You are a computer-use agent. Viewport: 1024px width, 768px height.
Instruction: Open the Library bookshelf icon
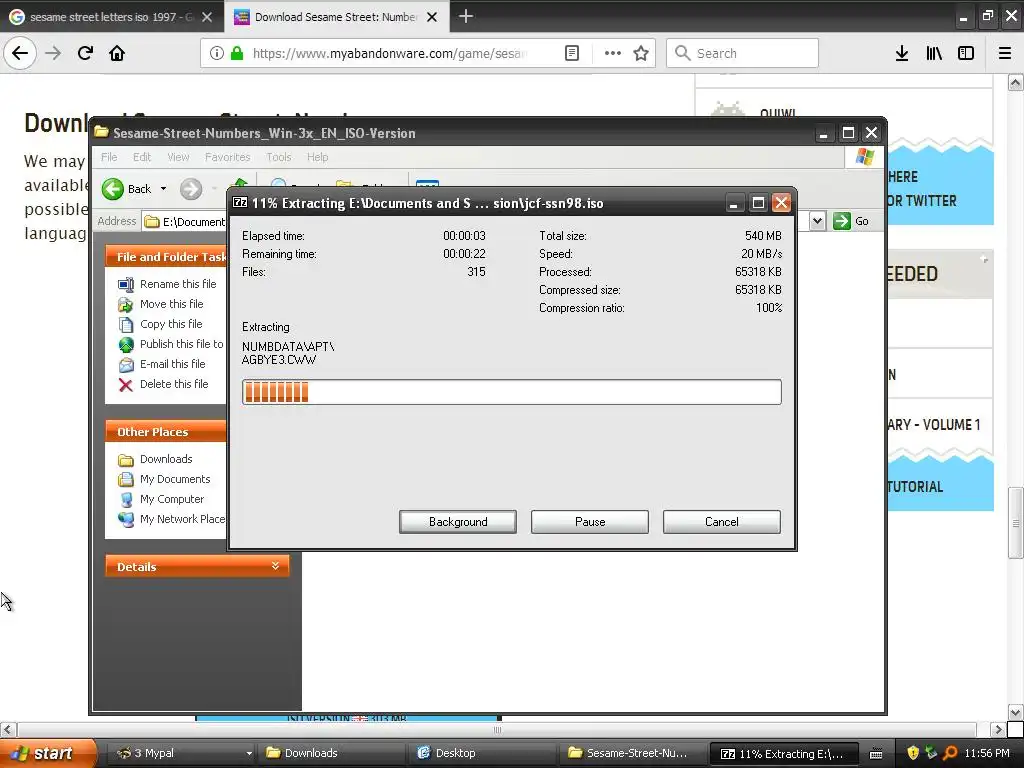(x=934, y=53)
